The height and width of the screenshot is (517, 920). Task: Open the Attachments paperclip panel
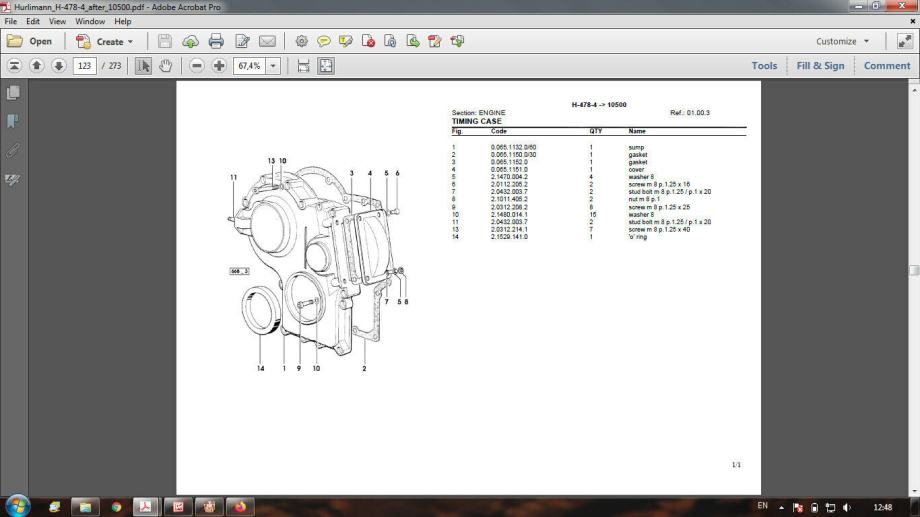[x=13, y=150]
